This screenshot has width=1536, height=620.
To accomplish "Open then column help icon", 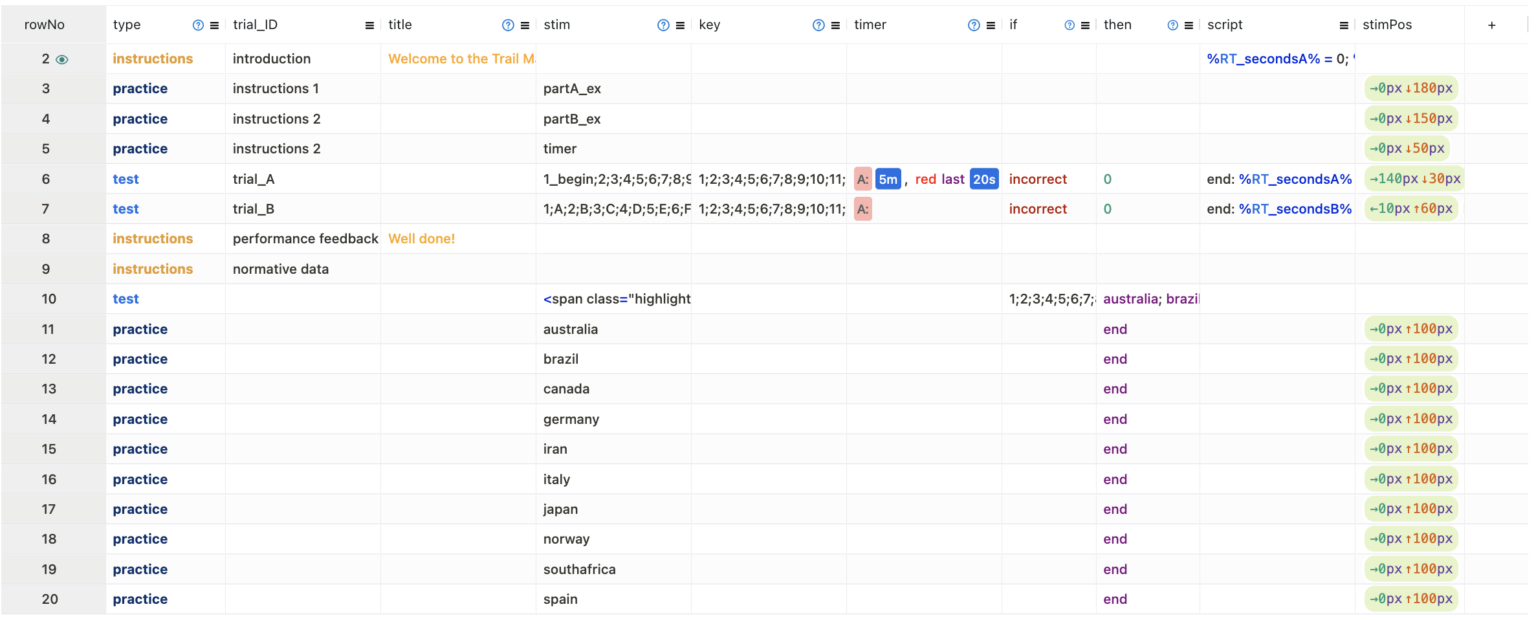I will coord(1172,25).
